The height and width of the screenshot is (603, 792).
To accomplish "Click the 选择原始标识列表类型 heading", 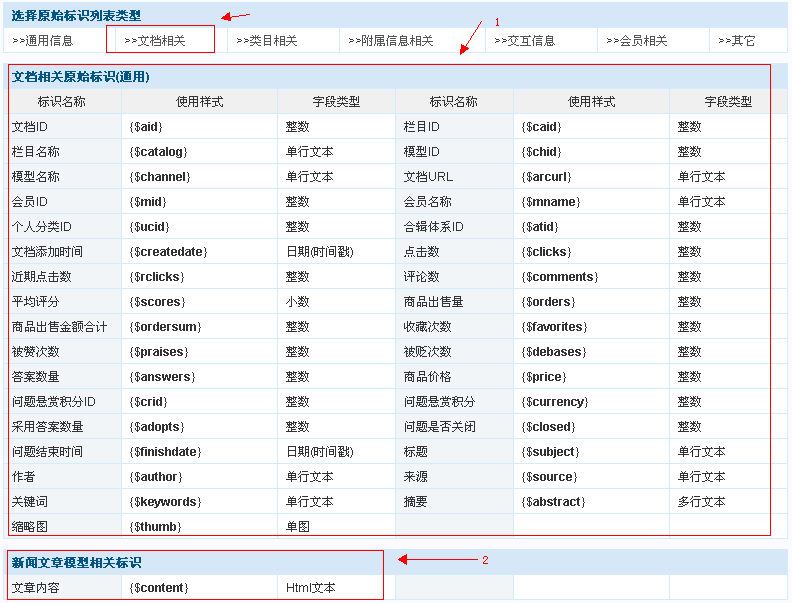I will (76, 16).
